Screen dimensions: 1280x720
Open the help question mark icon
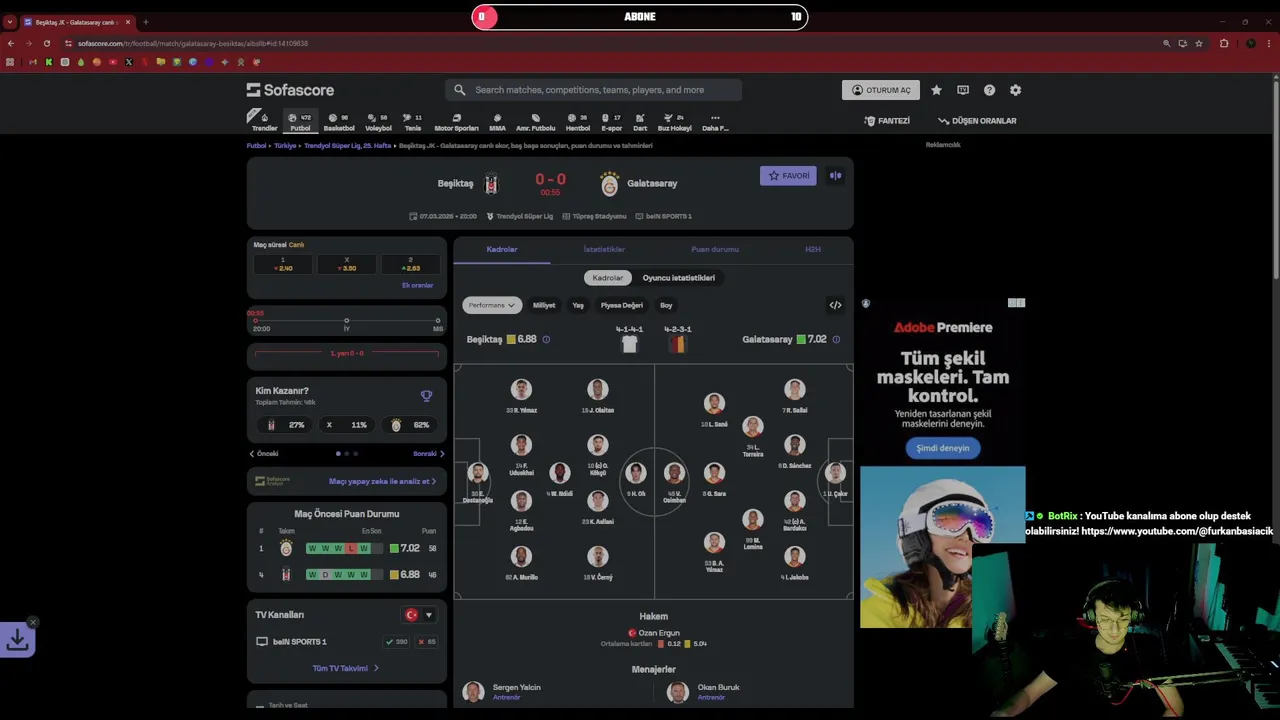tap(989, 90)
